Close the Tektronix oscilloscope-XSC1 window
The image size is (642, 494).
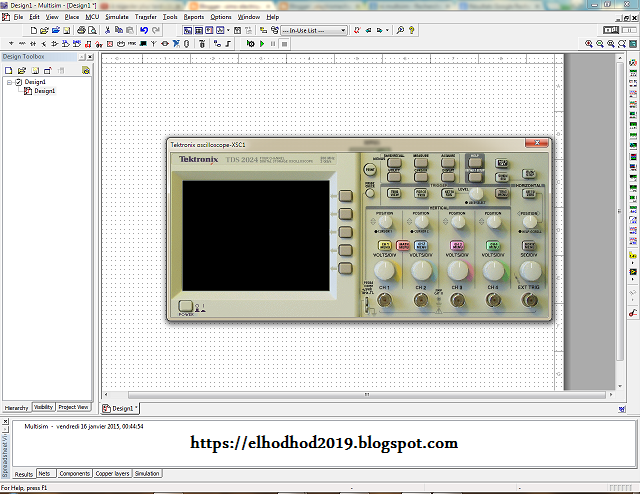tap(537, 143)
